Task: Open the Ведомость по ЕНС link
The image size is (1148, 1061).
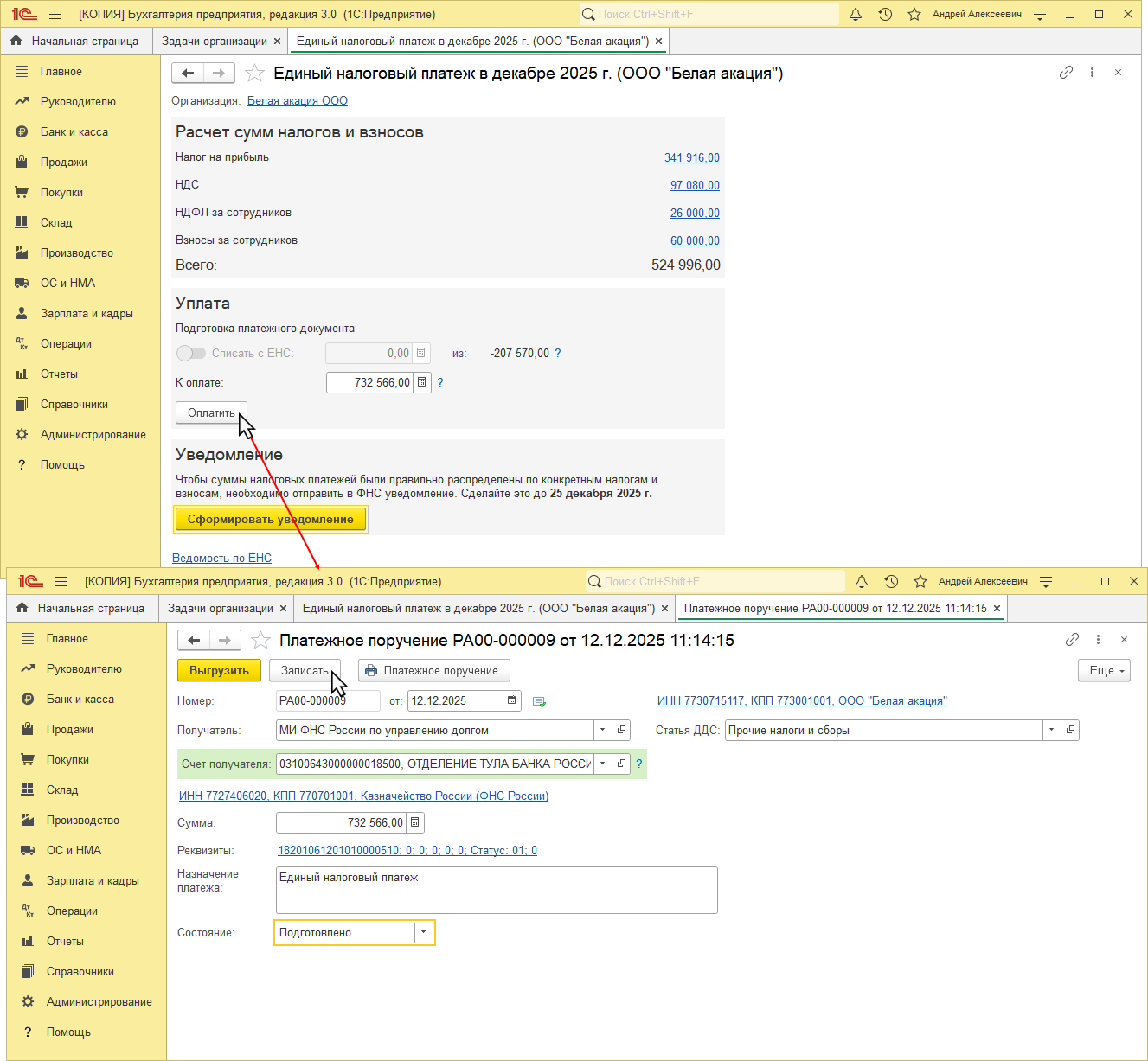Action: (221, 558)
